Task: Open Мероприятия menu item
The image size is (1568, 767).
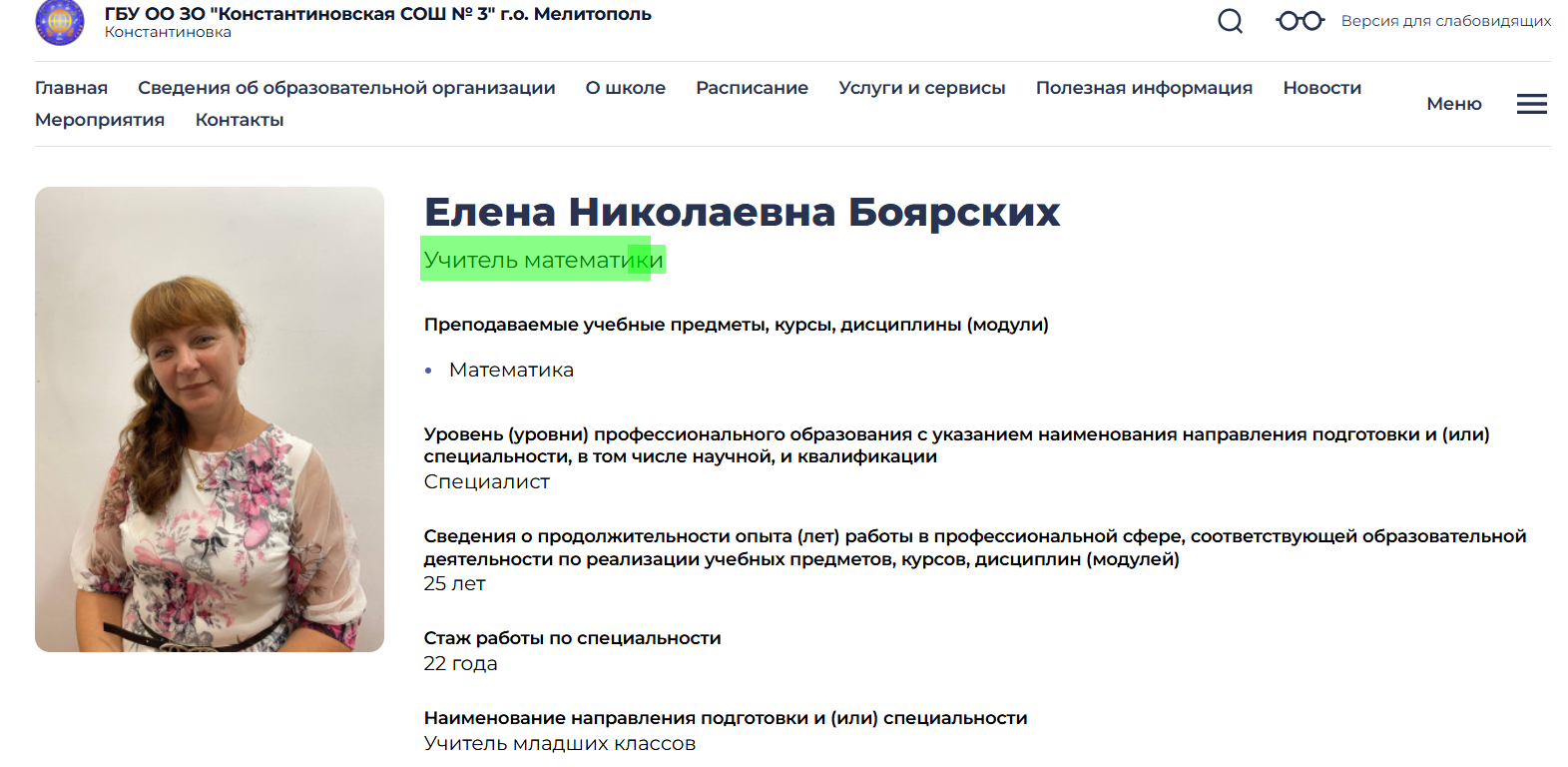Action: click(x=100, y=120)
